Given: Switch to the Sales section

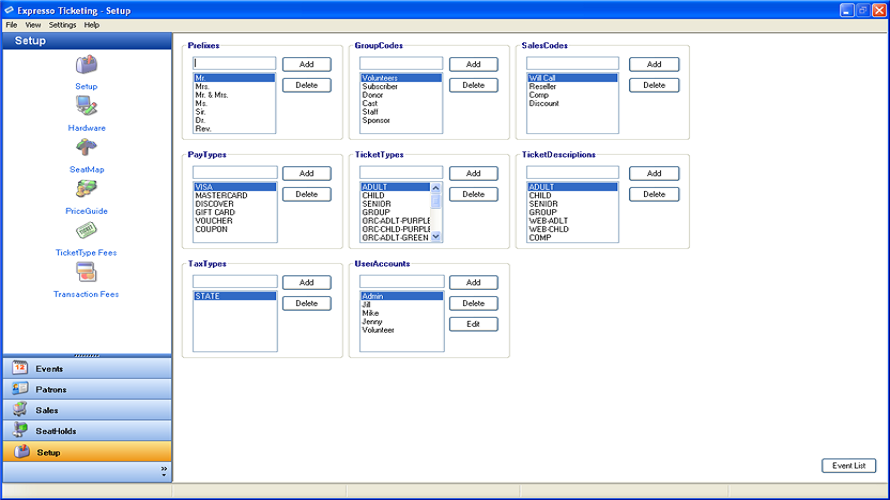Looking at the screenshot, I should click(x=87, y=410).
